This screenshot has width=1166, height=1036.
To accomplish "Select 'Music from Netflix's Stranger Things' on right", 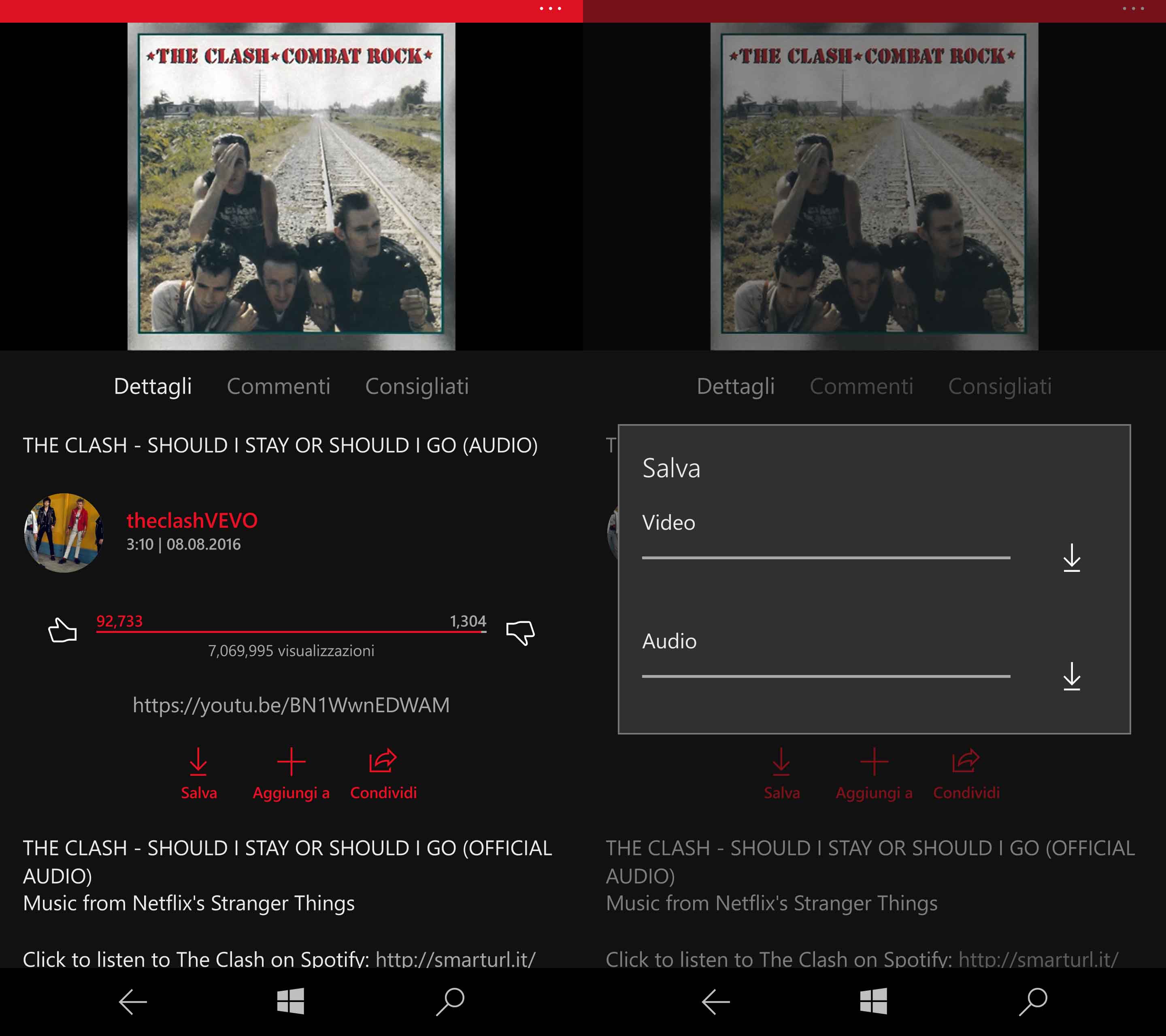I will [x=772, y=903].
